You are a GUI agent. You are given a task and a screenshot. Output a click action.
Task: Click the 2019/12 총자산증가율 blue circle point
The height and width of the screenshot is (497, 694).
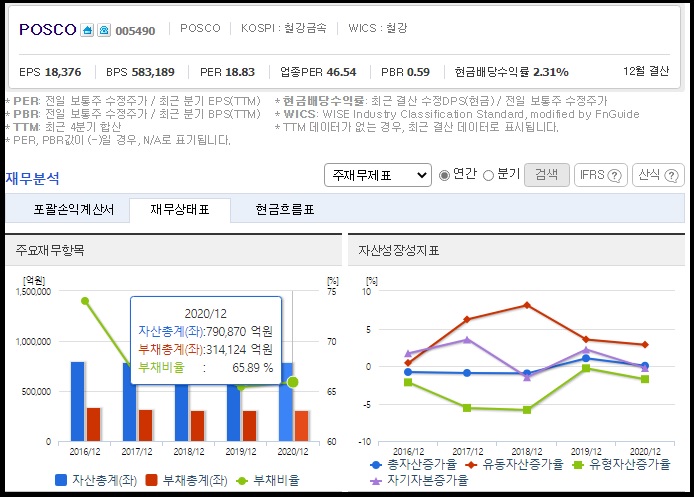tap(586, 358)
